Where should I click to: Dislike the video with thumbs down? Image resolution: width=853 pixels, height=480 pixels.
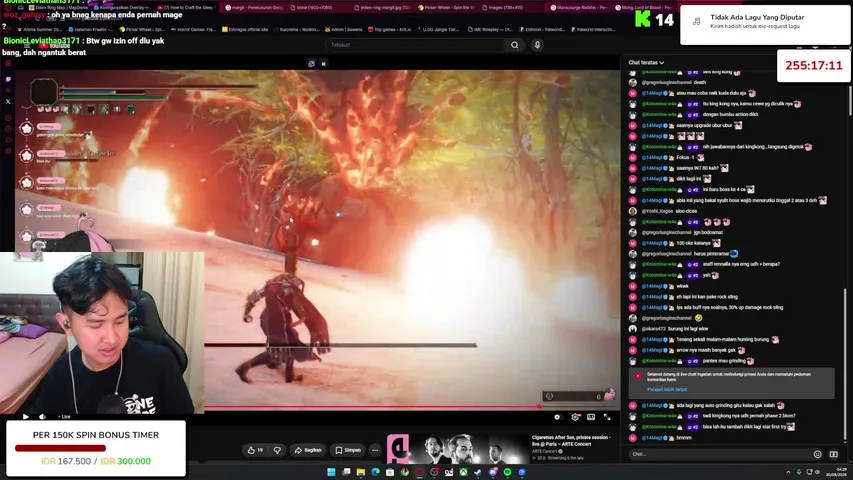tap(277, 450)
